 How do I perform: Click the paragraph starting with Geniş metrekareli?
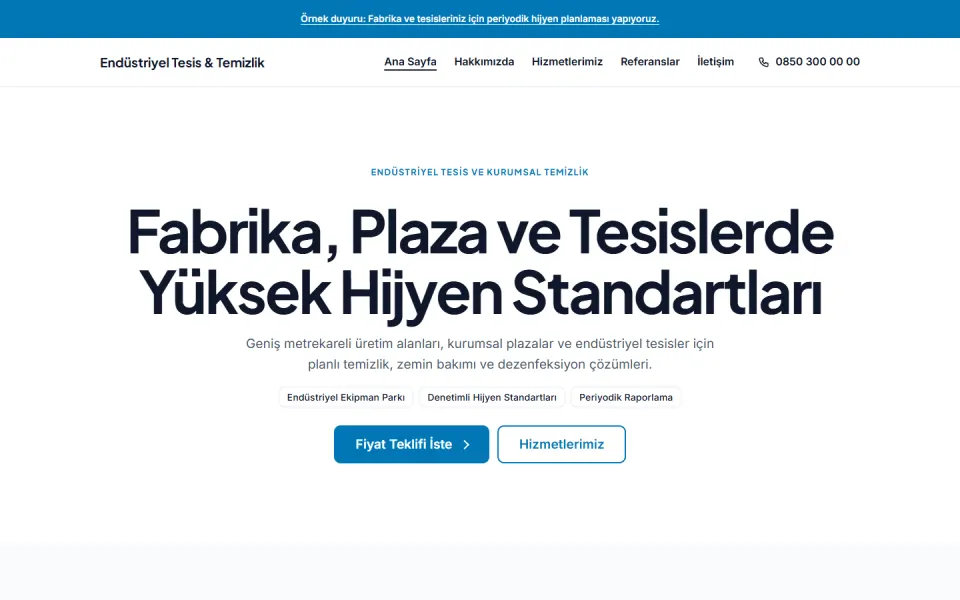point(480,354)
